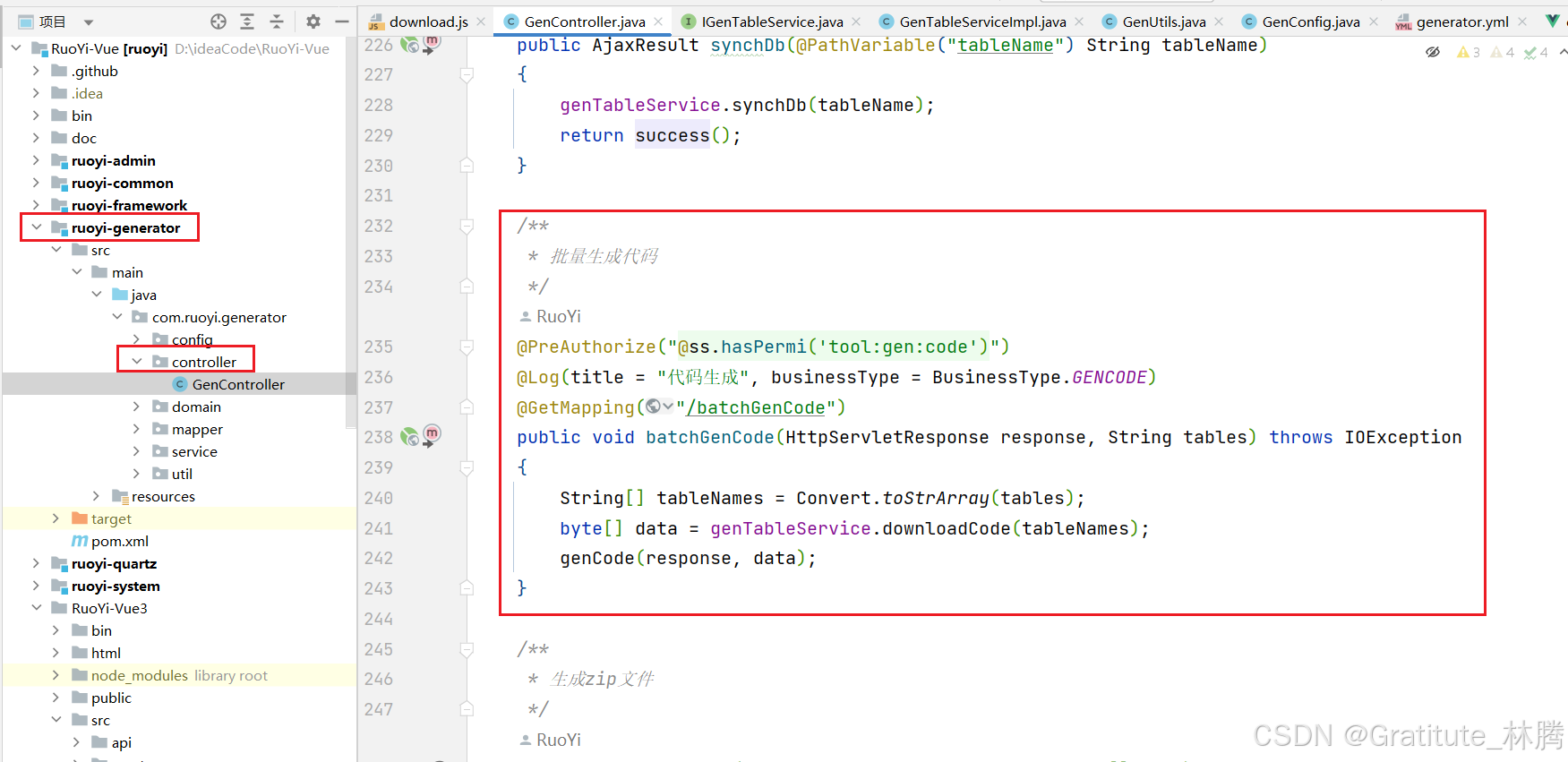The width and height of the screenshot is (1568, 762).
Task: Select the .github folder
Action: 95,71
